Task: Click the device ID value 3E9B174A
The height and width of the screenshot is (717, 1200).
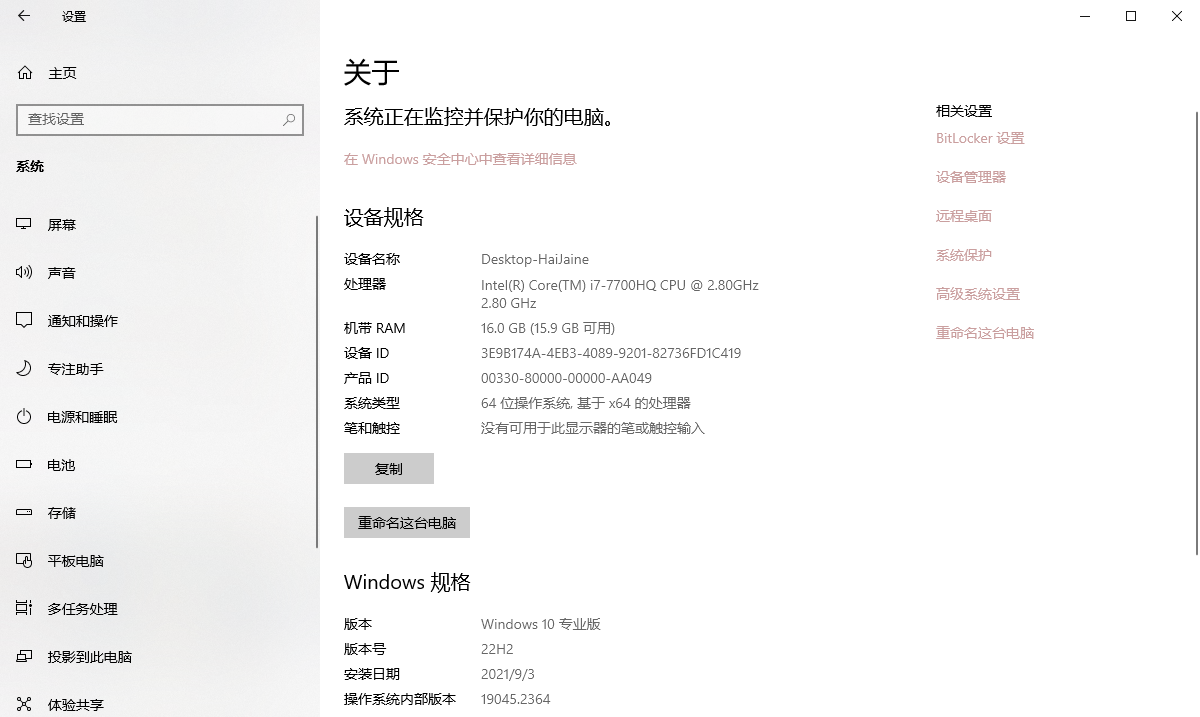Action: click(611, 353)
